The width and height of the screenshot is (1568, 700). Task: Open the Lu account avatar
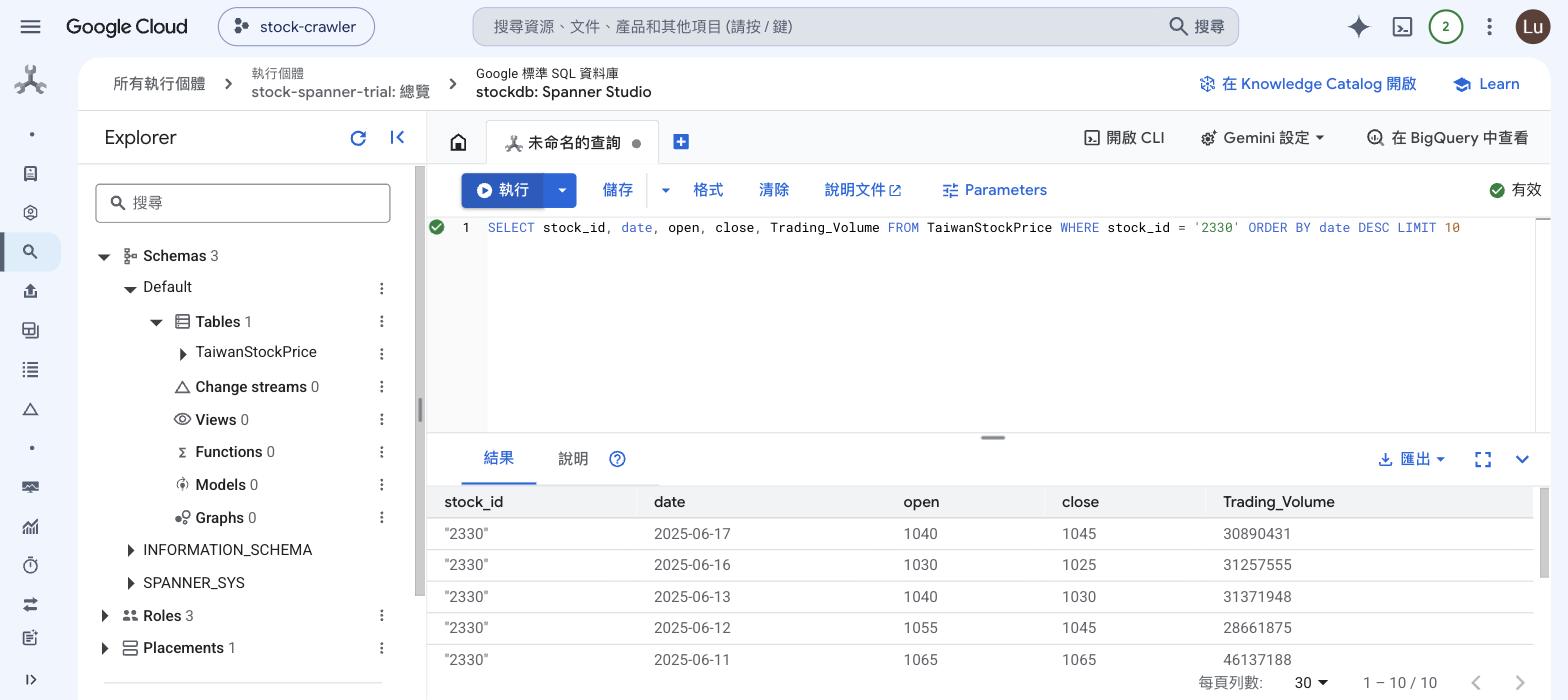click(x=1533, y=27)
